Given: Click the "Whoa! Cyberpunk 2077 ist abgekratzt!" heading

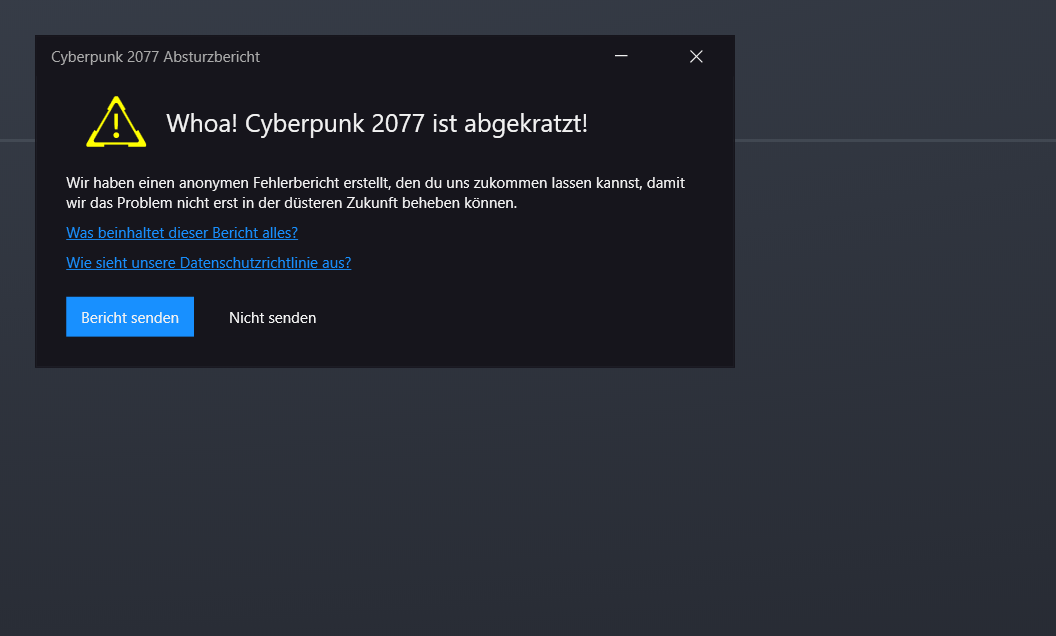Looking at the screenshot, I should coord(376,124).
